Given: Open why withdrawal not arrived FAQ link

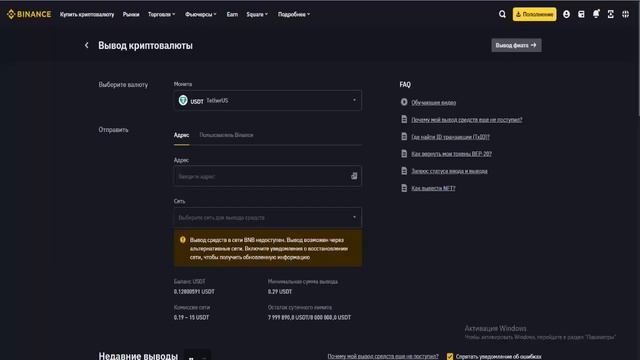Looking at the screenshot, I should point(467,120).
